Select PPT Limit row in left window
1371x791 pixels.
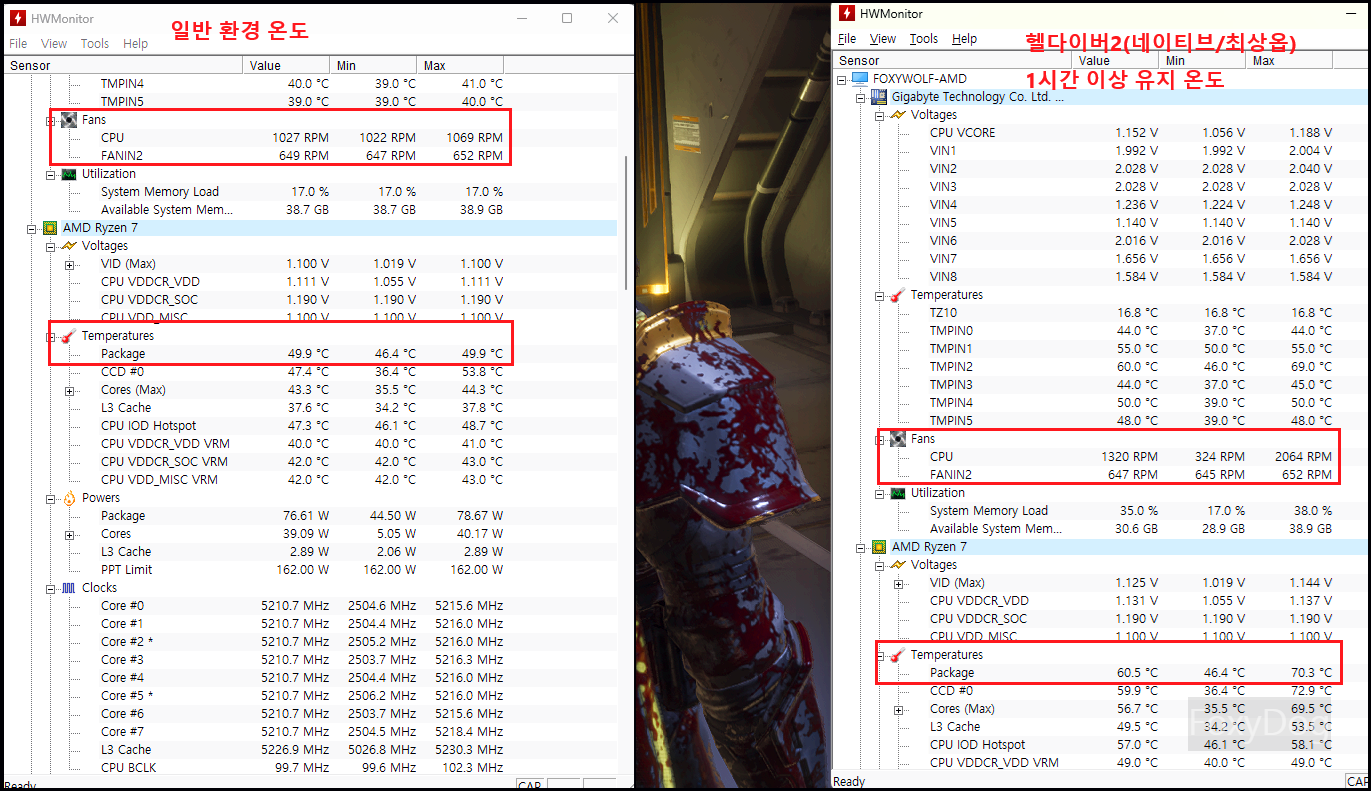coord(310,570)
